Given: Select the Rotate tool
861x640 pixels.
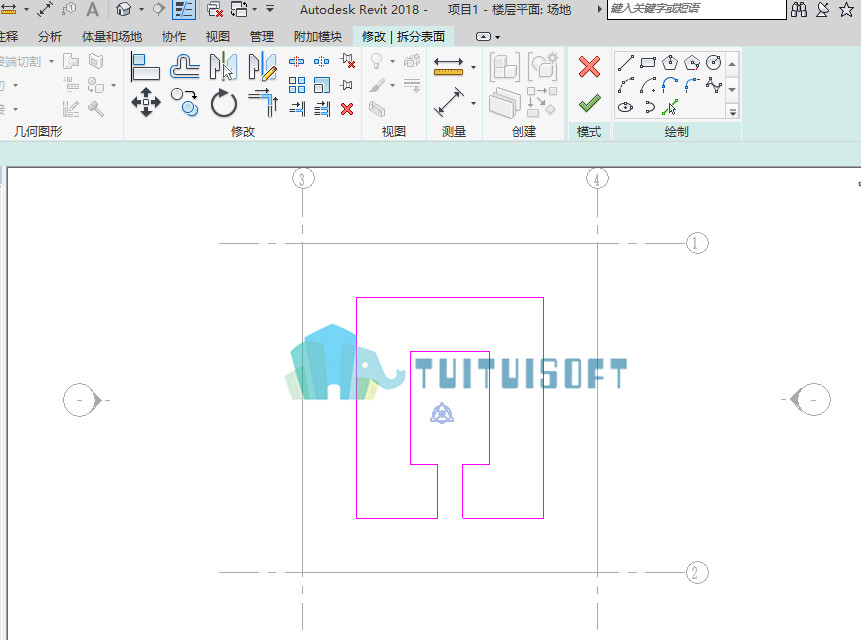Looking at the screenshot, I should (x=223, y=103).
